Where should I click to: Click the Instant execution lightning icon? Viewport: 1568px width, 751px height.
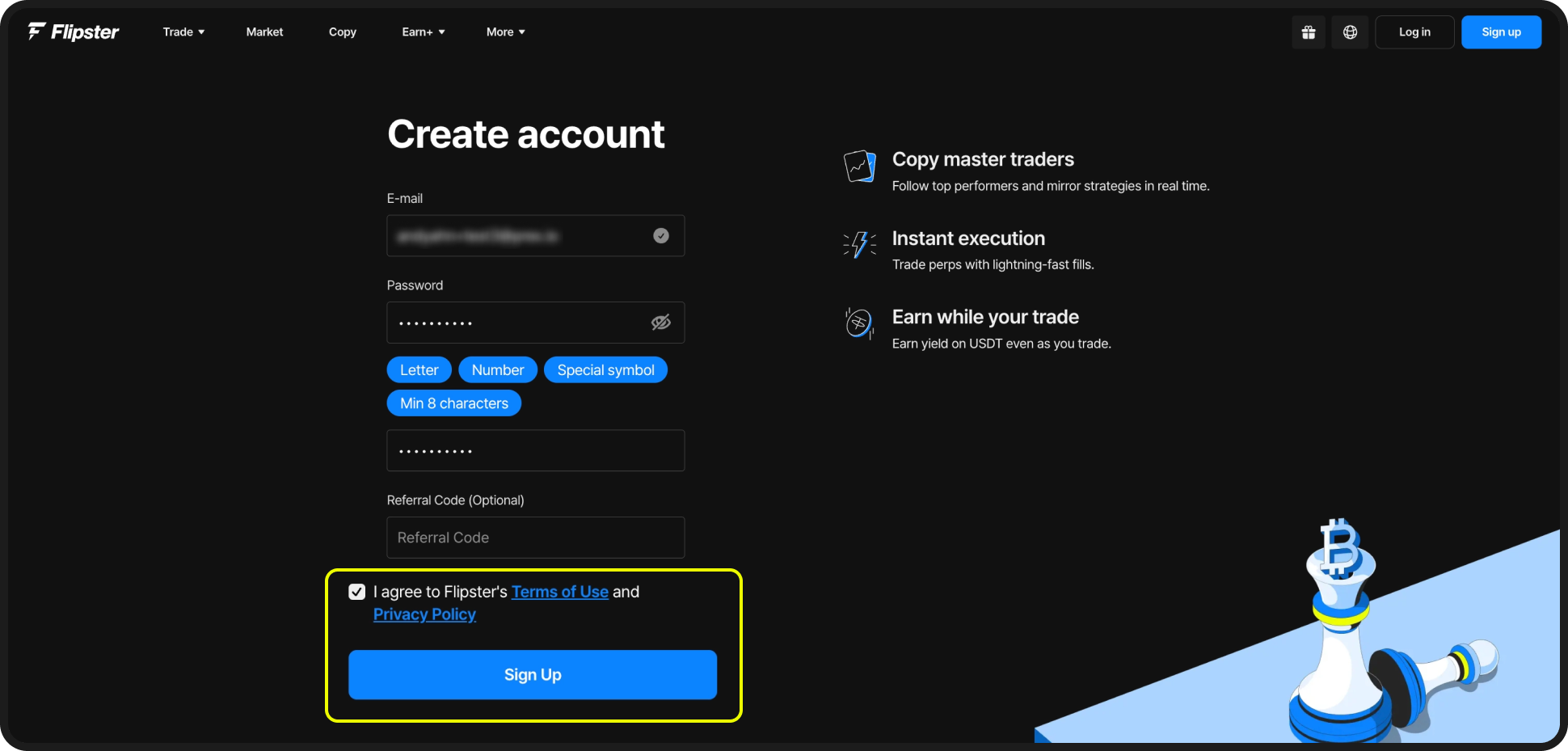click(x=860, y=244)
